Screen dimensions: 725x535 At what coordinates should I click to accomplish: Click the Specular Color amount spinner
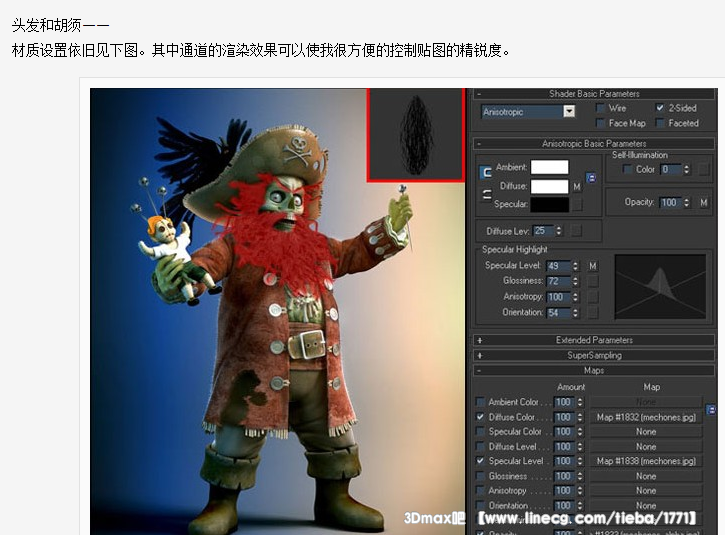pos(580,432)
